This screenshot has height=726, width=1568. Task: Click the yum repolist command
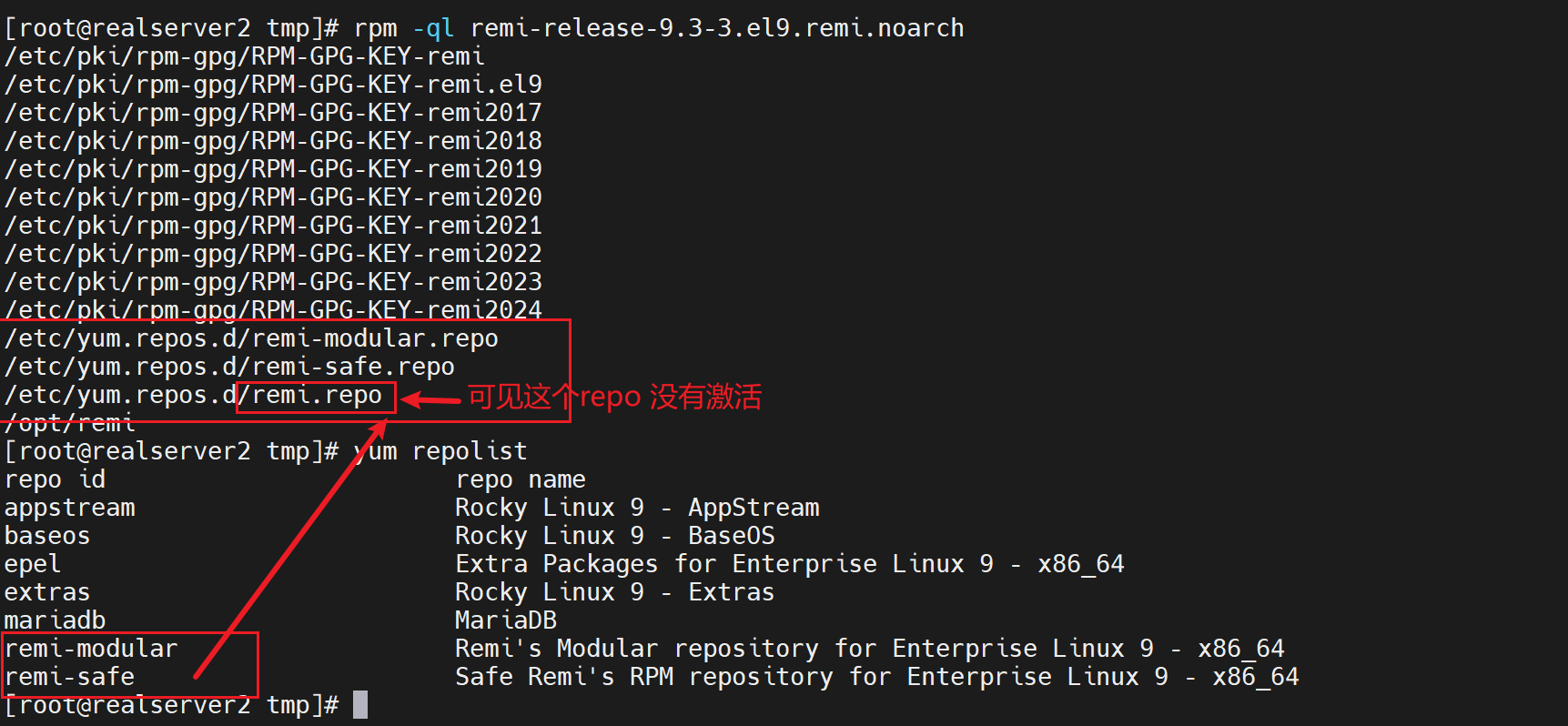tap(440, 451)
